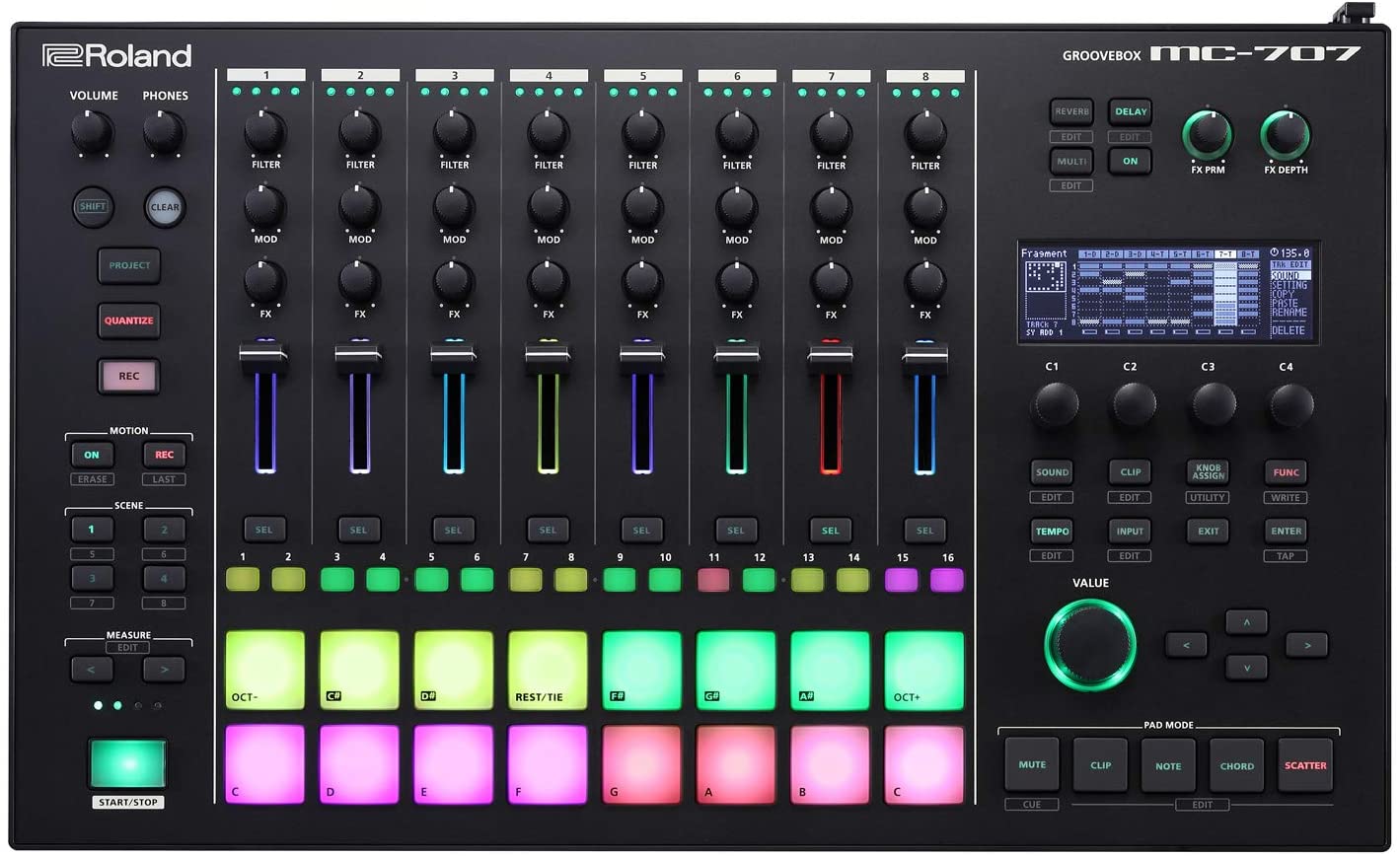Turn on MOTION recording with ON button
Screen dimensions: 1400x856
92,455
